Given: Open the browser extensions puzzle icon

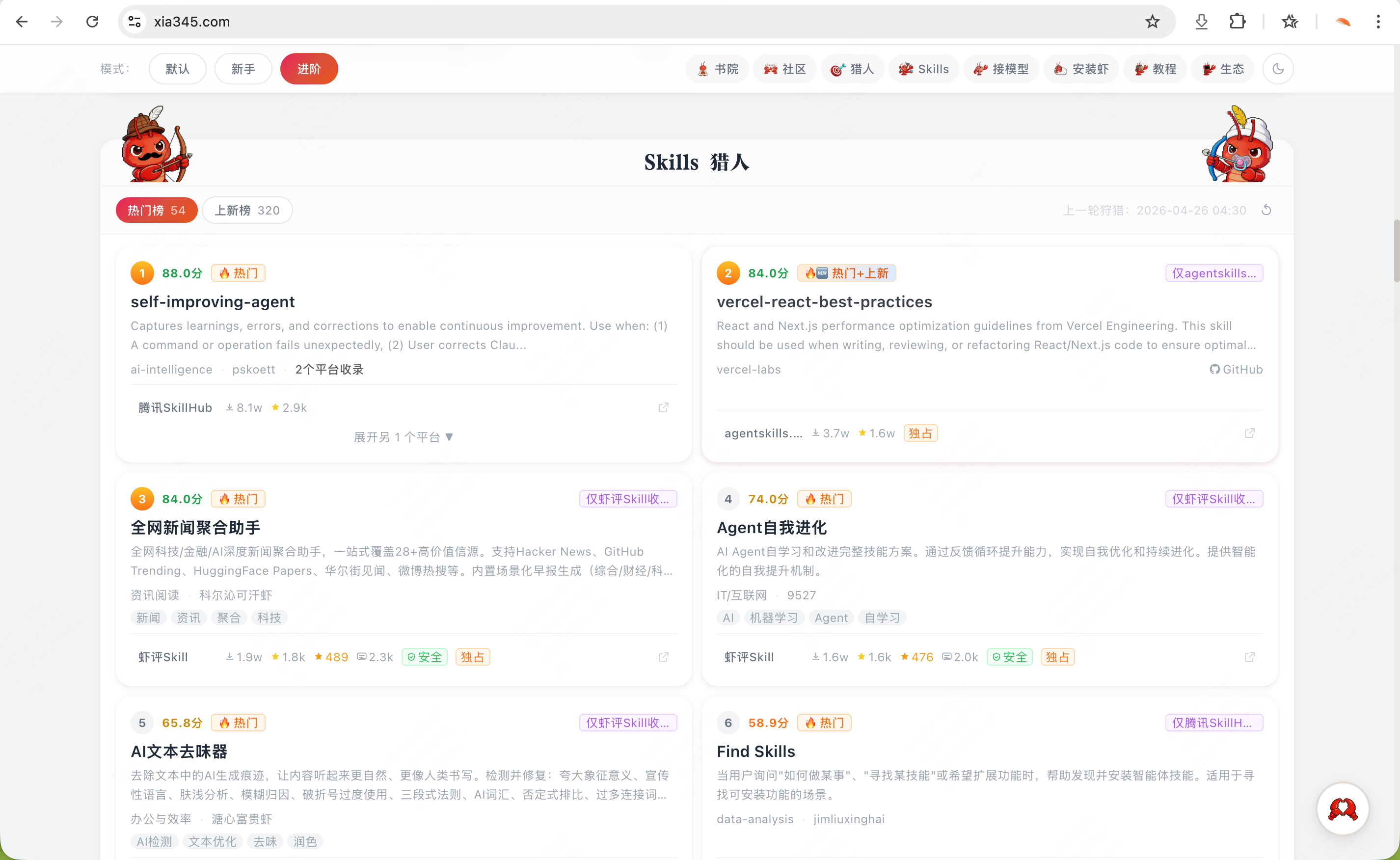Looking at the screenshot, I should pos(1238,22).
